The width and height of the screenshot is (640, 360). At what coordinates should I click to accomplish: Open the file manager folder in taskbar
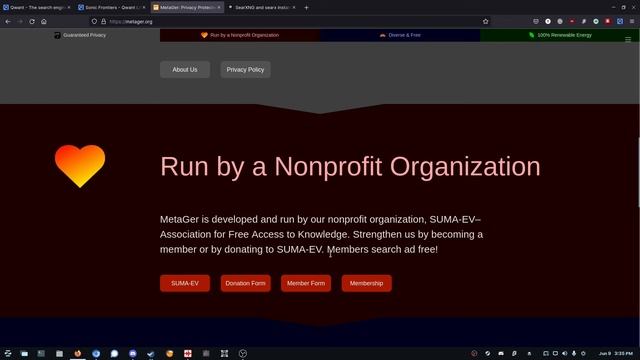59,353
